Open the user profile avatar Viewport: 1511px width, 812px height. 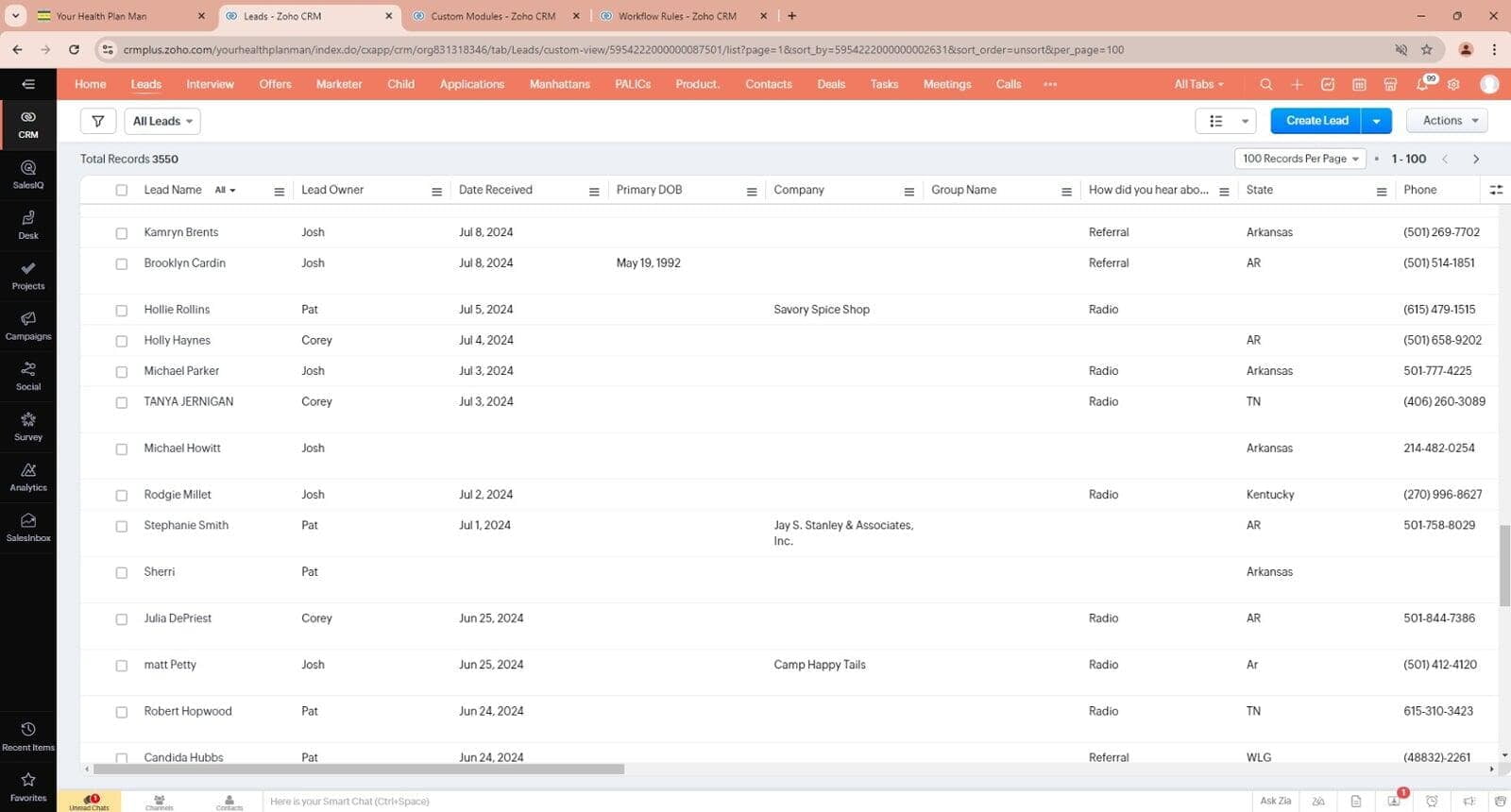pyautogui.click(x=1489, y=84)
